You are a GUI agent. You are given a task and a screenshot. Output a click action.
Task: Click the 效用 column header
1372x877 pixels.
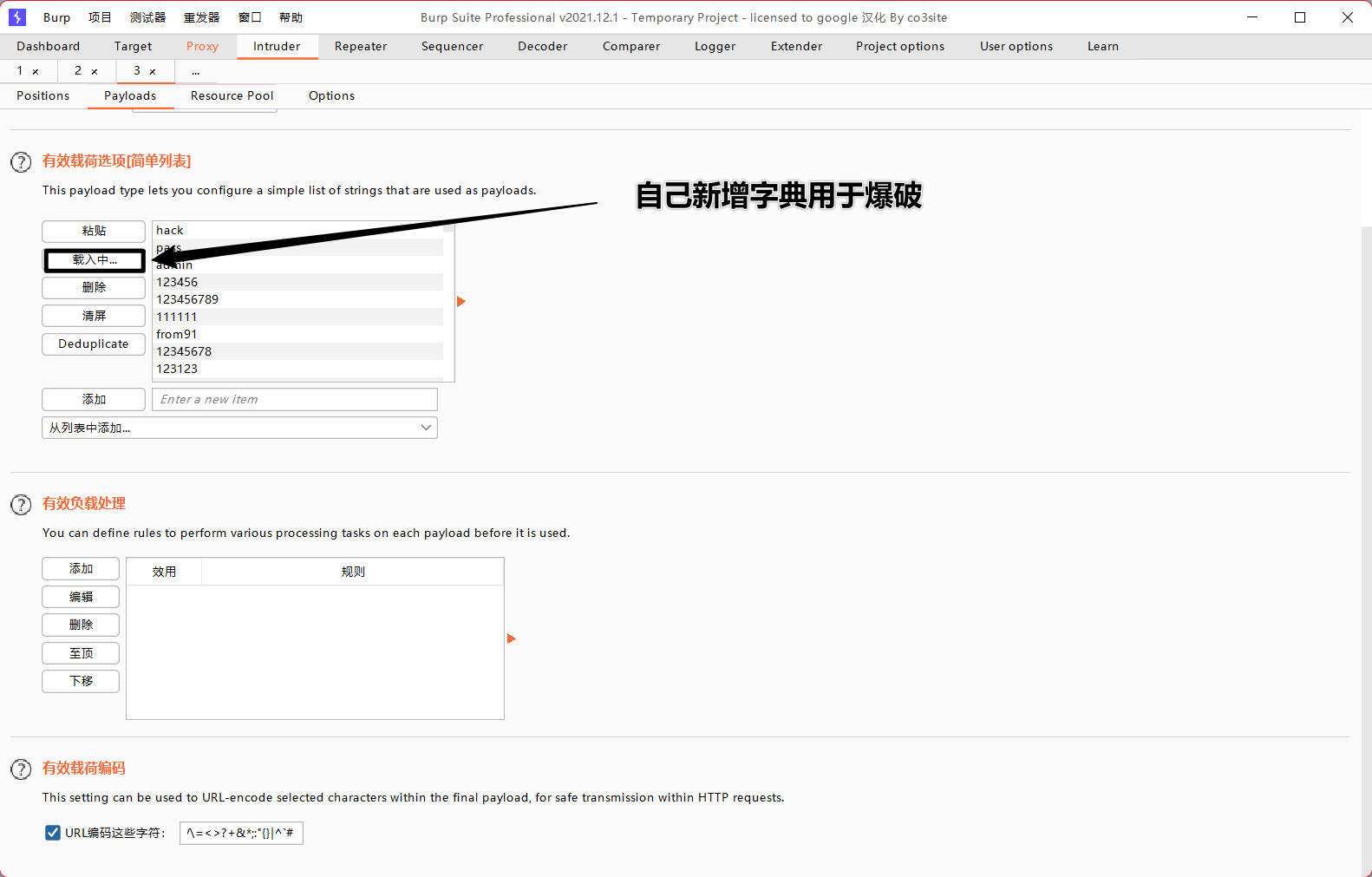pyautogui.click(x=164, y=572)
